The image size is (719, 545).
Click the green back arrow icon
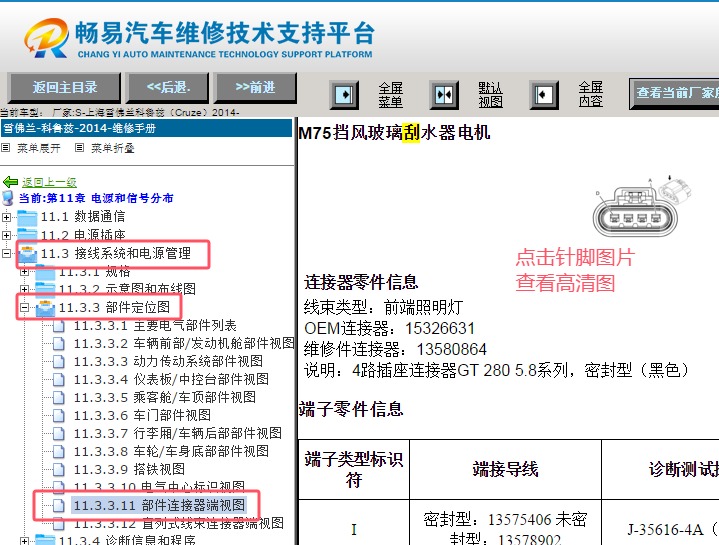pyautogui.click(x=11, y=182)
